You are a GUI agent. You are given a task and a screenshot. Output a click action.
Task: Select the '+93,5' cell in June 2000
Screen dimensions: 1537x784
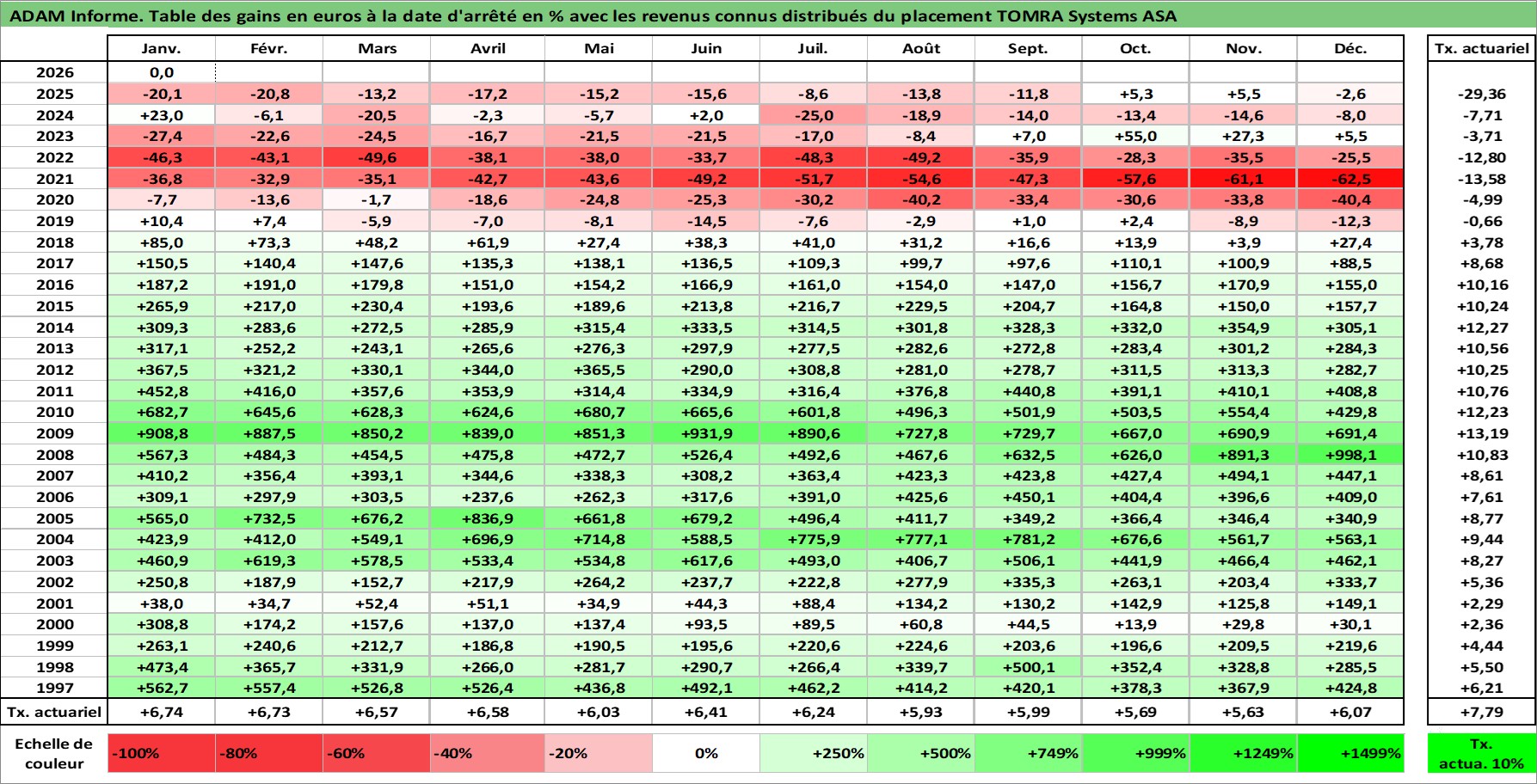[x=706, y=624]
